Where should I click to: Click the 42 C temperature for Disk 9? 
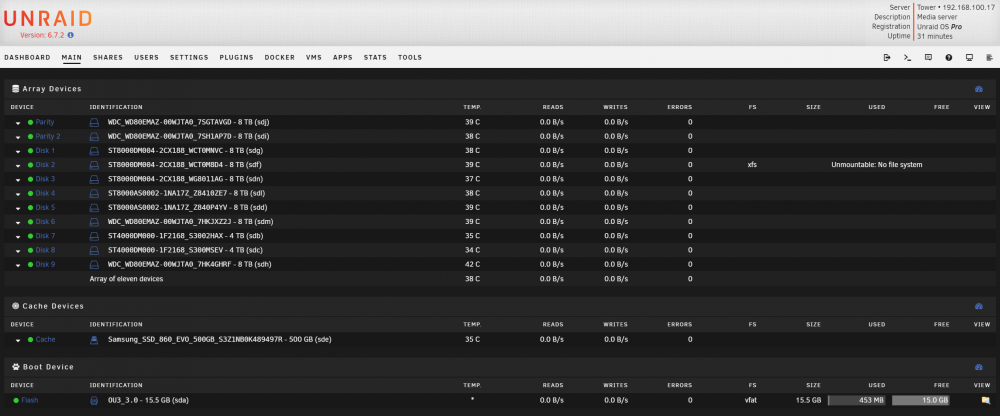473,264
